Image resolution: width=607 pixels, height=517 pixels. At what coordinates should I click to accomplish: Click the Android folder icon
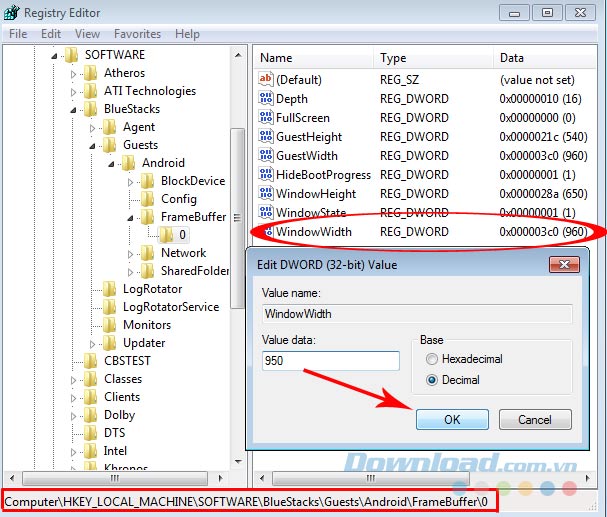129,163
